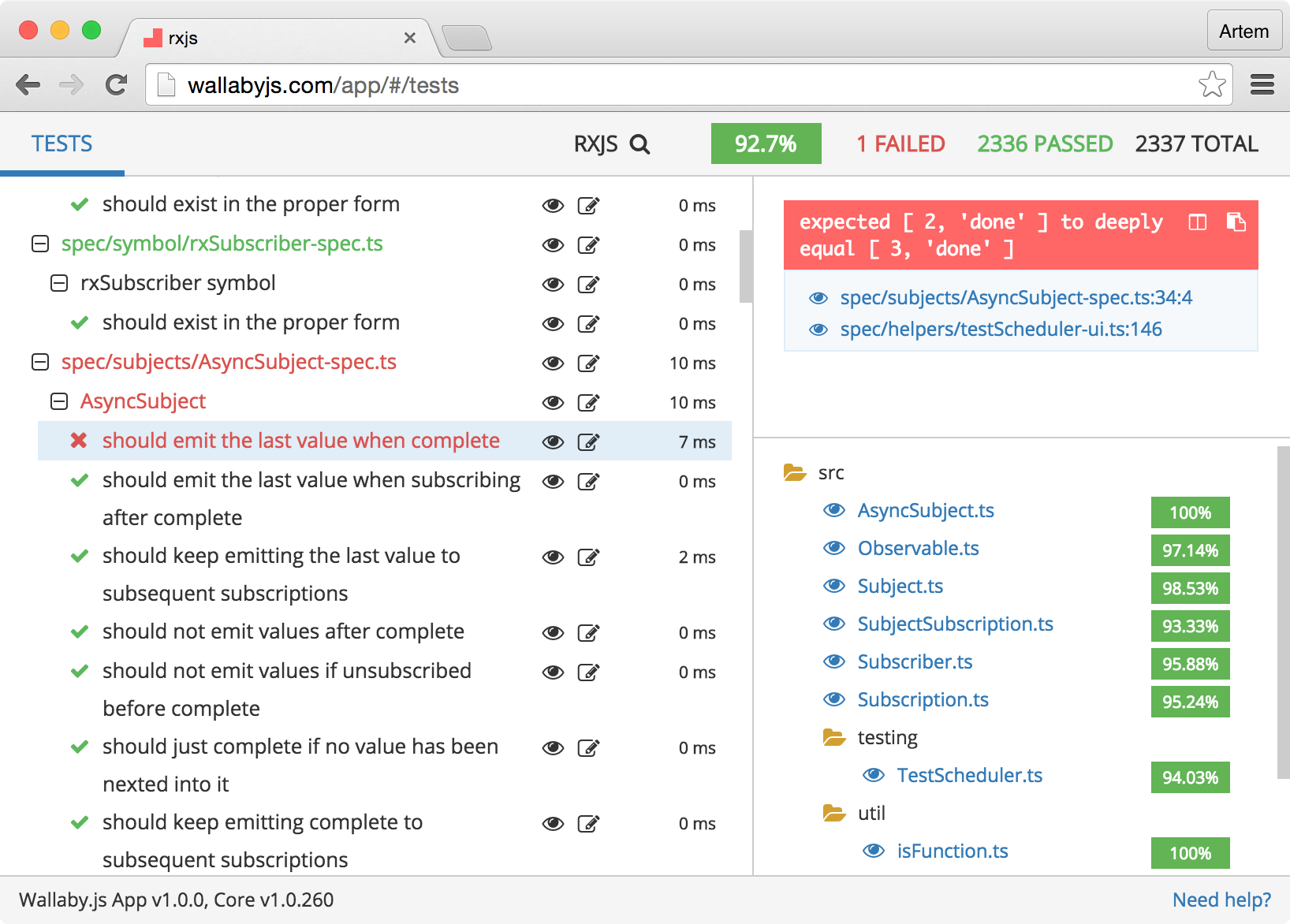Click eye icon beside Subject.ts coverage file
1290x924 pixels.
834,586
